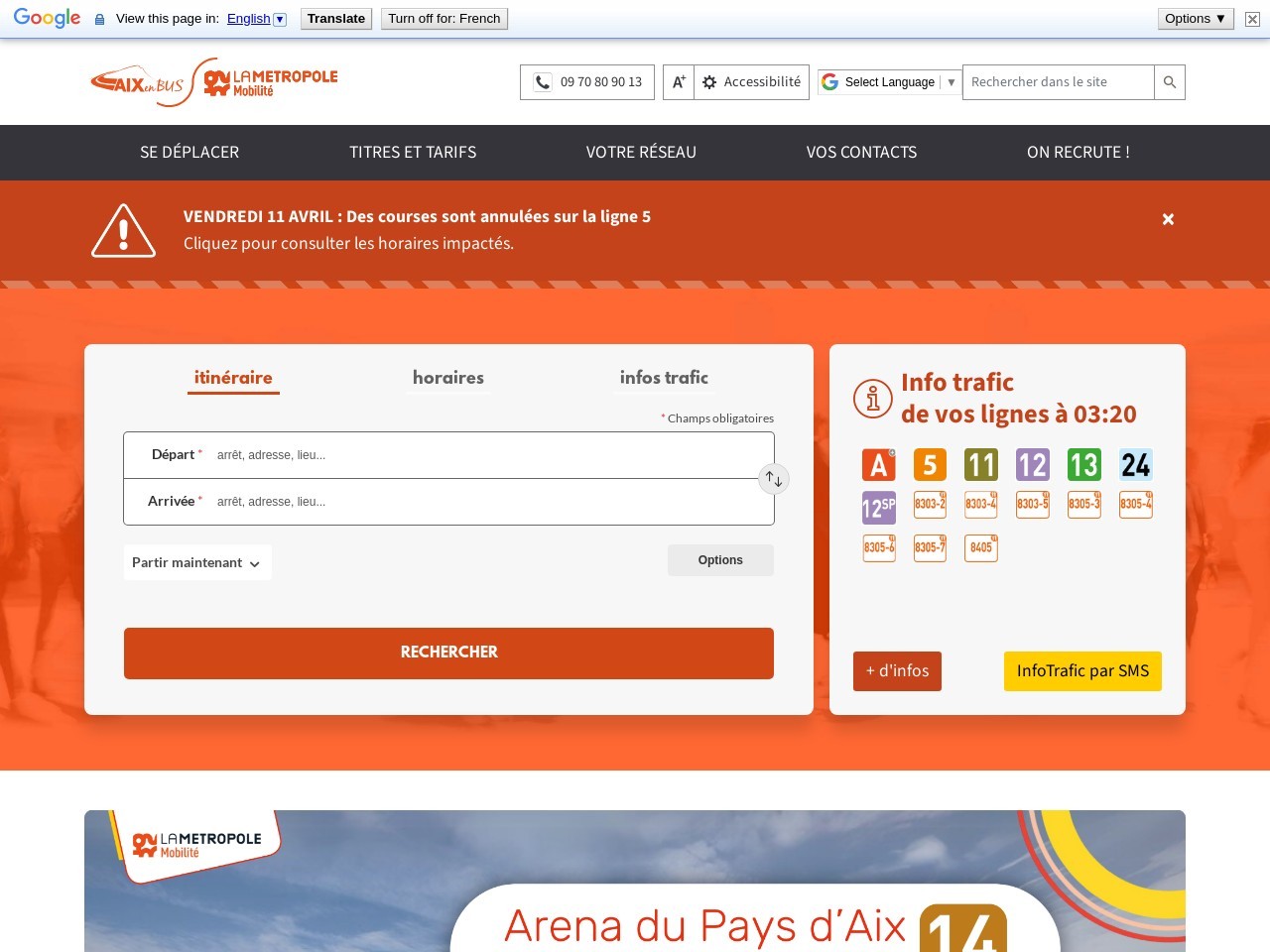Open line A traffic info

tap(878, 465)
